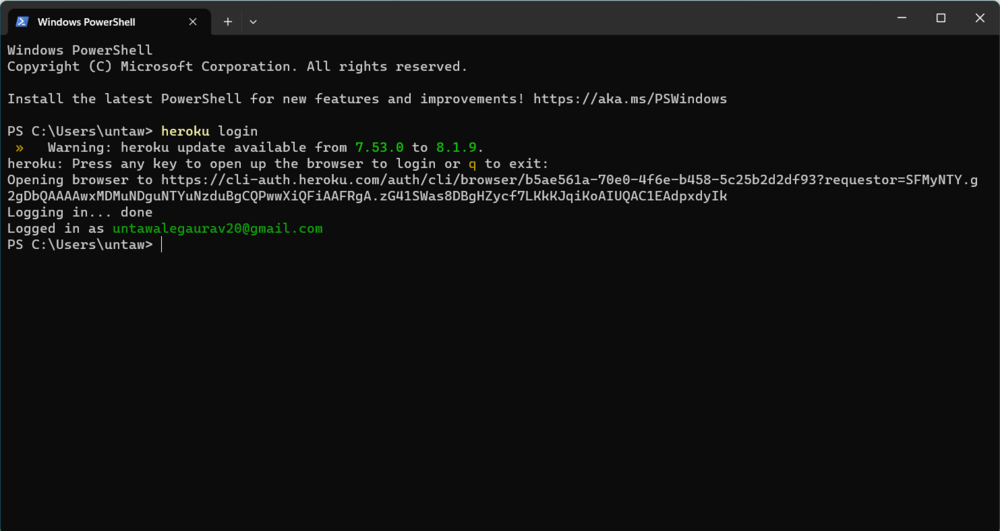Image resolution: width=1000 pixels, height=531 pixels.
Task: Click the "Logging in... done" line
Action: (x=80, y=212)
